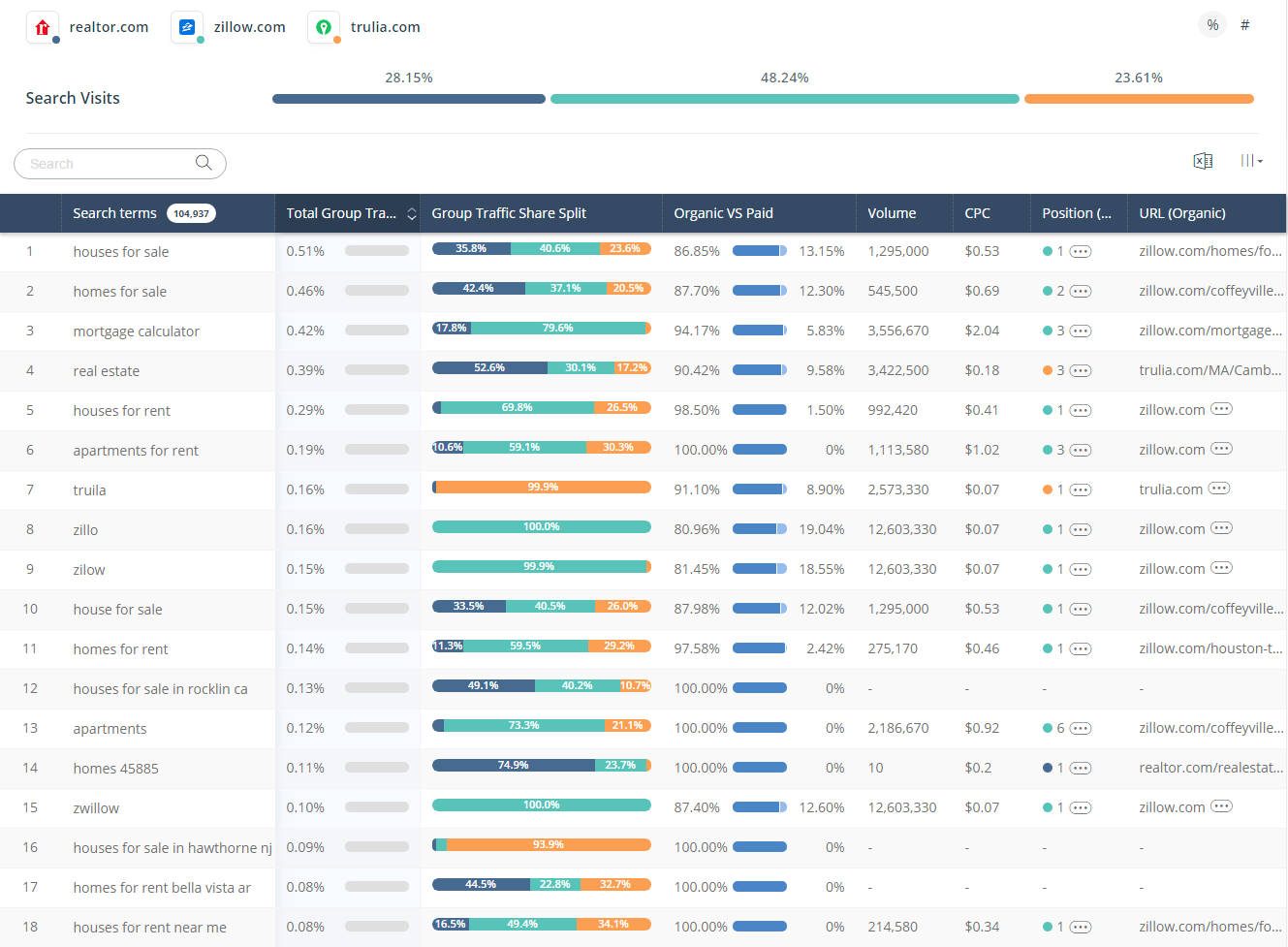The height and width of the screenshot is (947, 1288).
Task: Click the zillow.com logo icon
Action: 187,28
